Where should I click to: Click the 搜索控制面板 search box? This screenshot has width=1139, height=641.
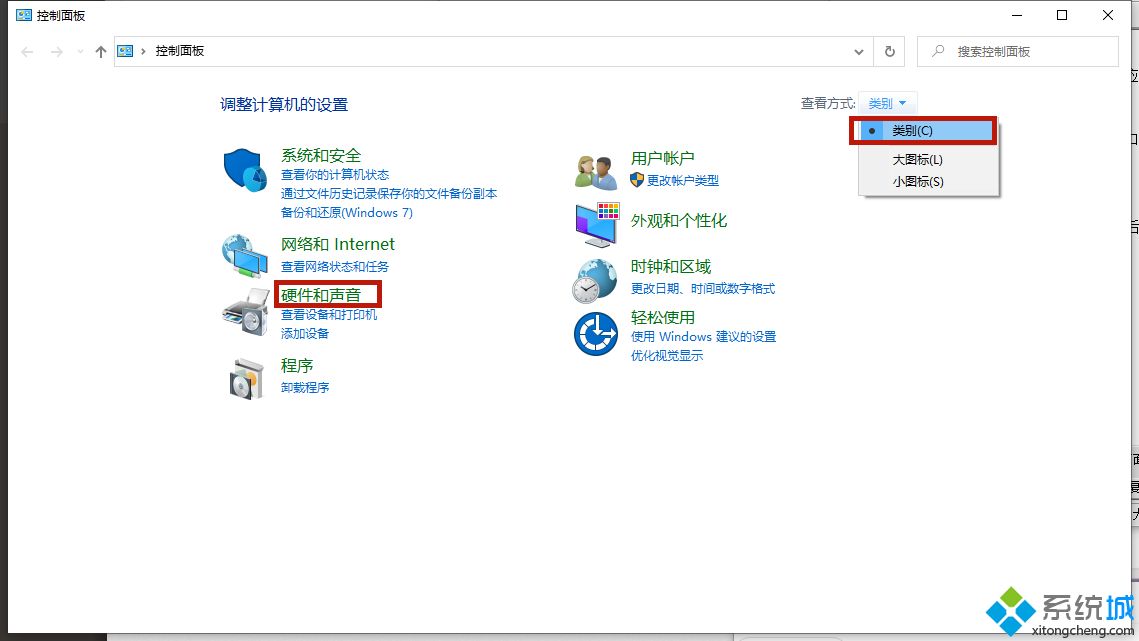[x=1027, y=51]
